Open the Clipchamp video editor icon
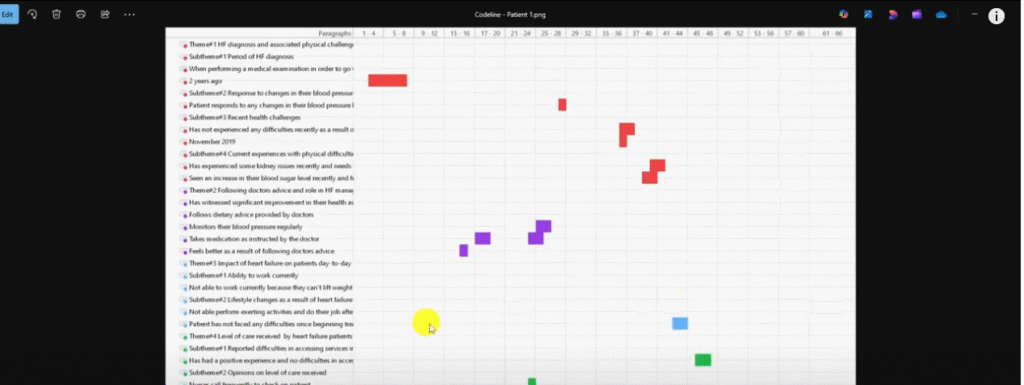The image size is (1024, 385). click(x=893, y=14)
